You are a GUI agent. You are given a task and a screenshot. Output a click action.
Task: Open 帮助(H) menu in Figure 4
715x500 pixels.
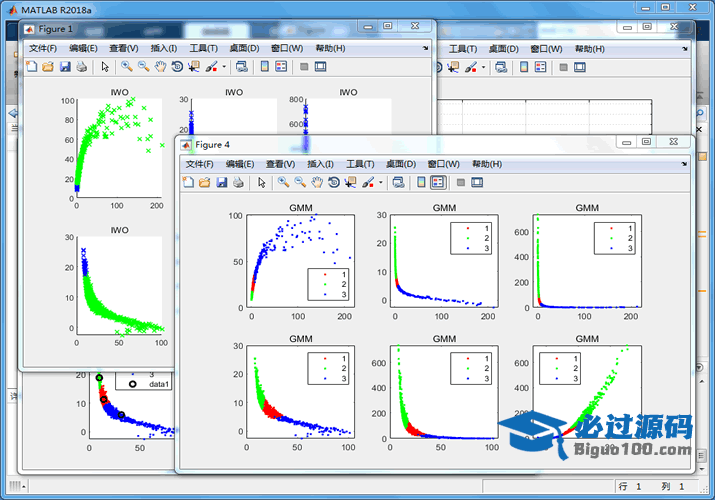(487, 164)
